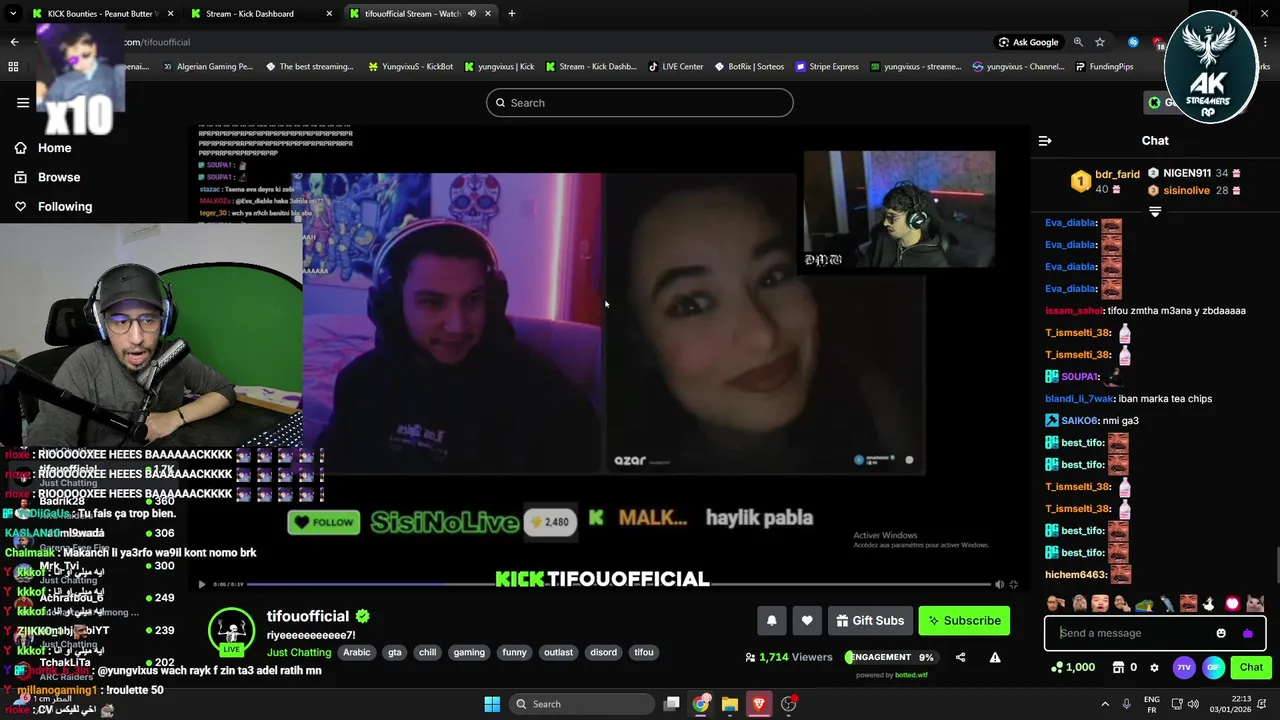Select the Arabic tag
1280x720 pixels.
tap(356, 652)
